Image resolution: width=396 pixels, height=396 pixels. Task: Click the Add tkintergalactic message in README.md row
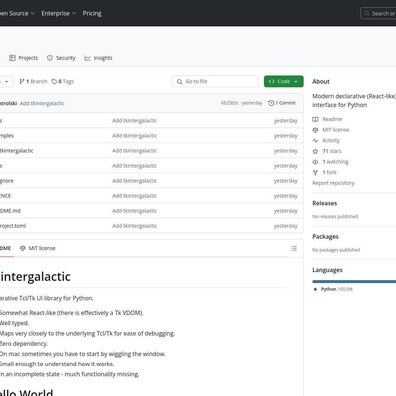(134, 211)
